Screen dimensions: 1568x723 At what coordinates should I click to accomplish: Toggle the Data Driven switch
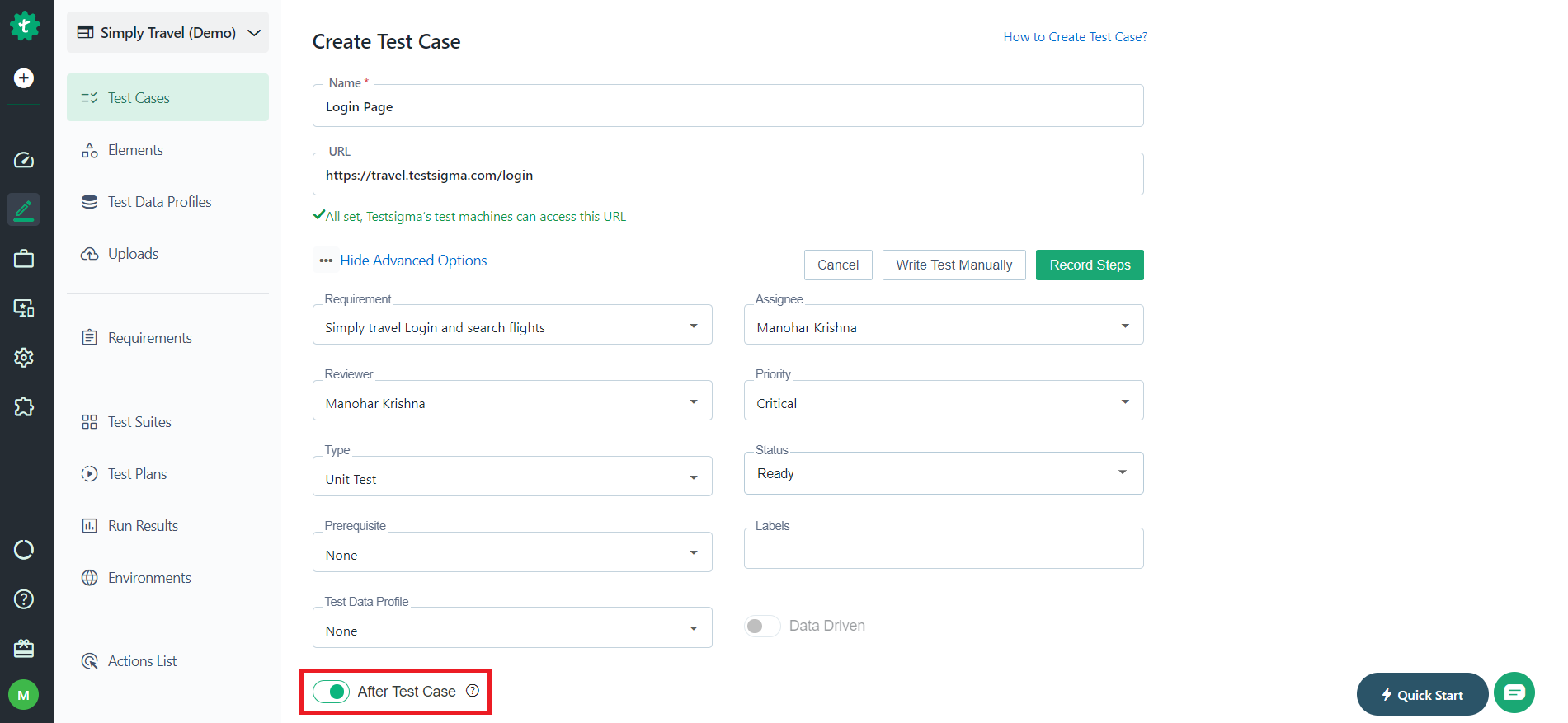762,626
